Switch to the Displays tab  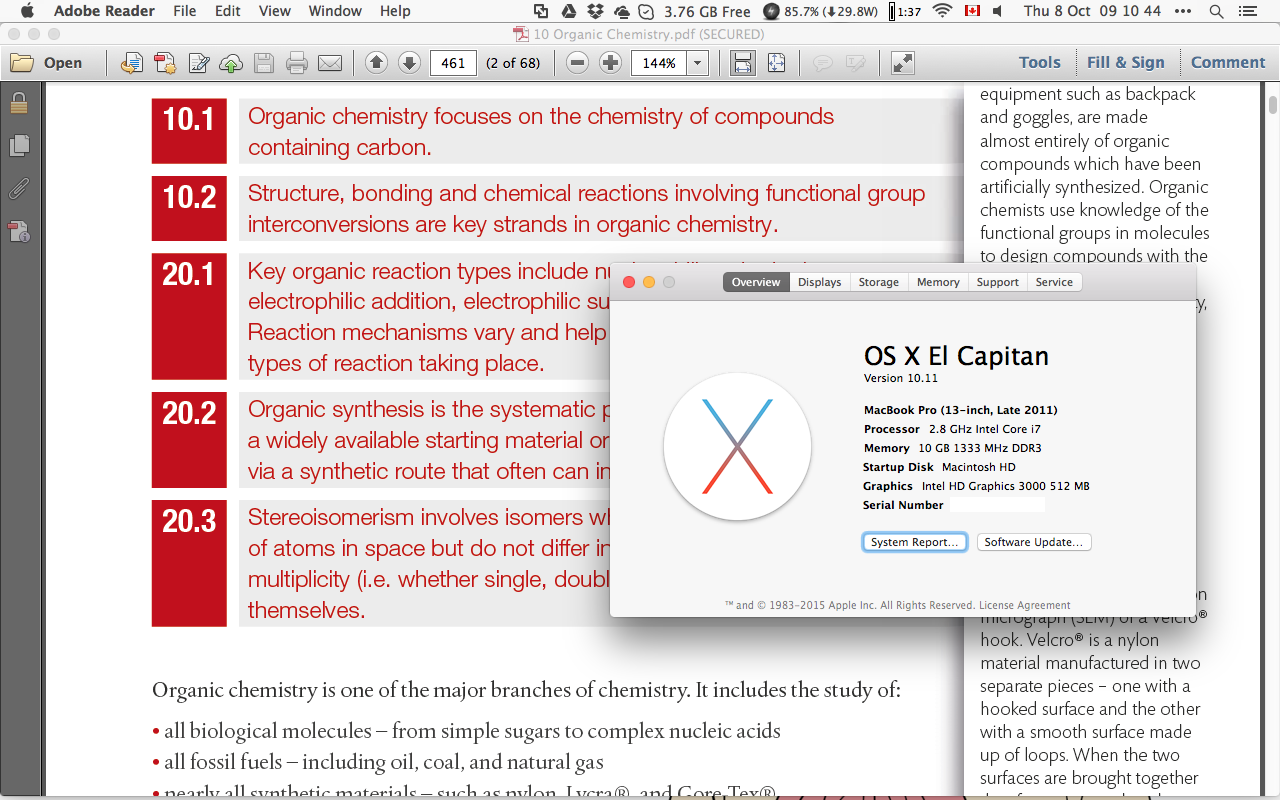819,282
